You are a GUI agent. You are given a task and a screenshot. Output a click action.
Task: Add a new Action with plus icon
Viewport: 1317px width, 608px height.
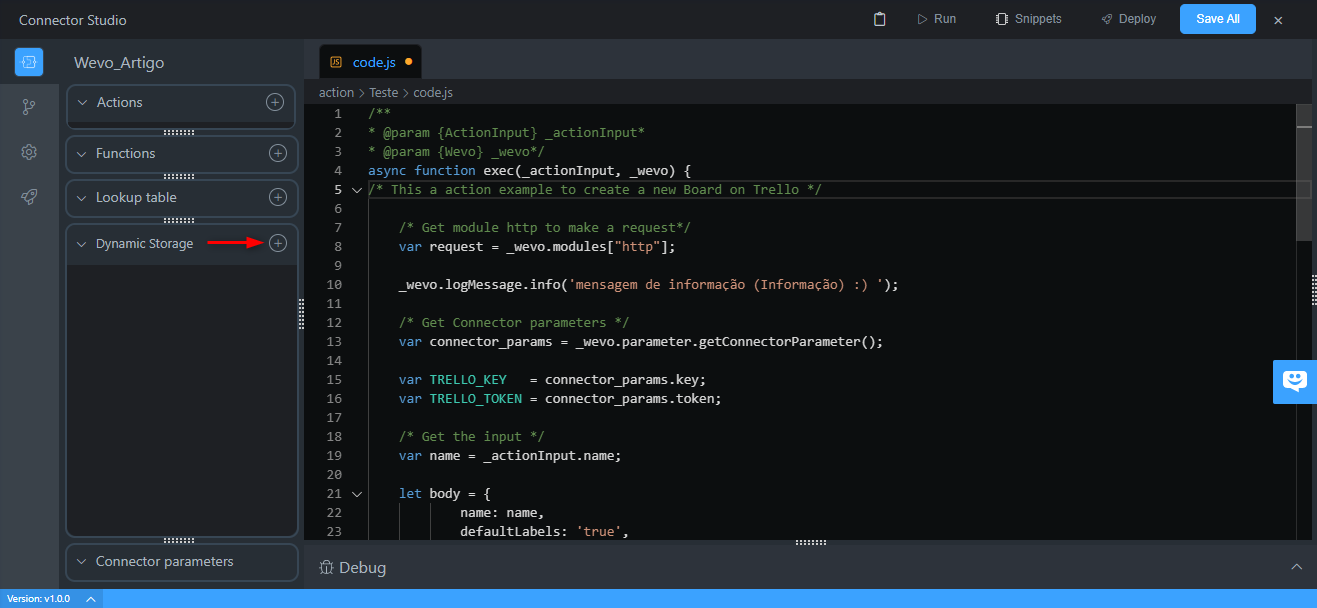[274, 102]
